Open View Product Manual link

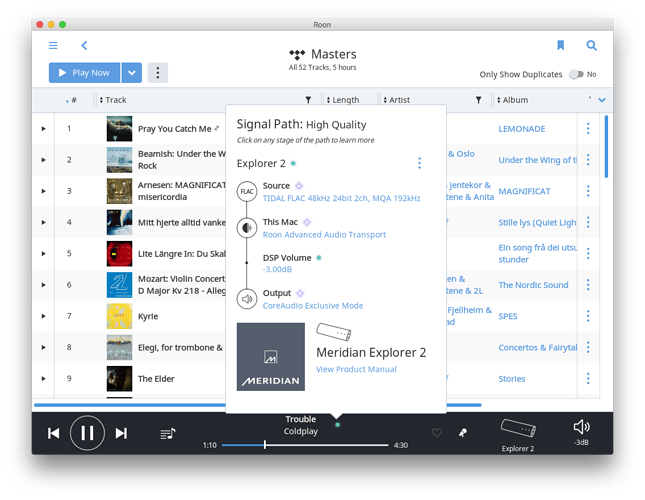pos(356,369)
